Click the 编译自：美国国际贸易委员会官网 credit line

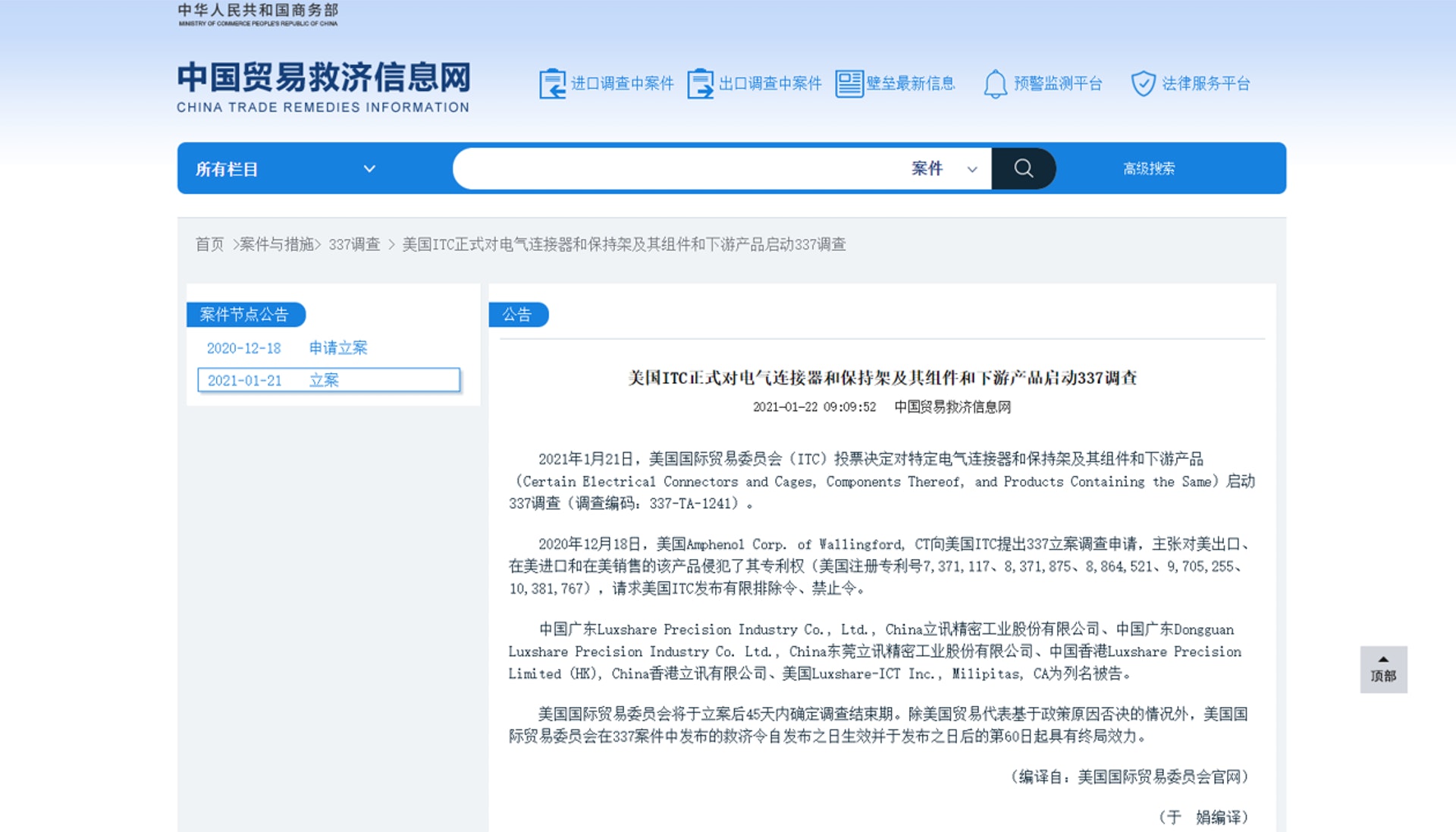pos(1129,777)
